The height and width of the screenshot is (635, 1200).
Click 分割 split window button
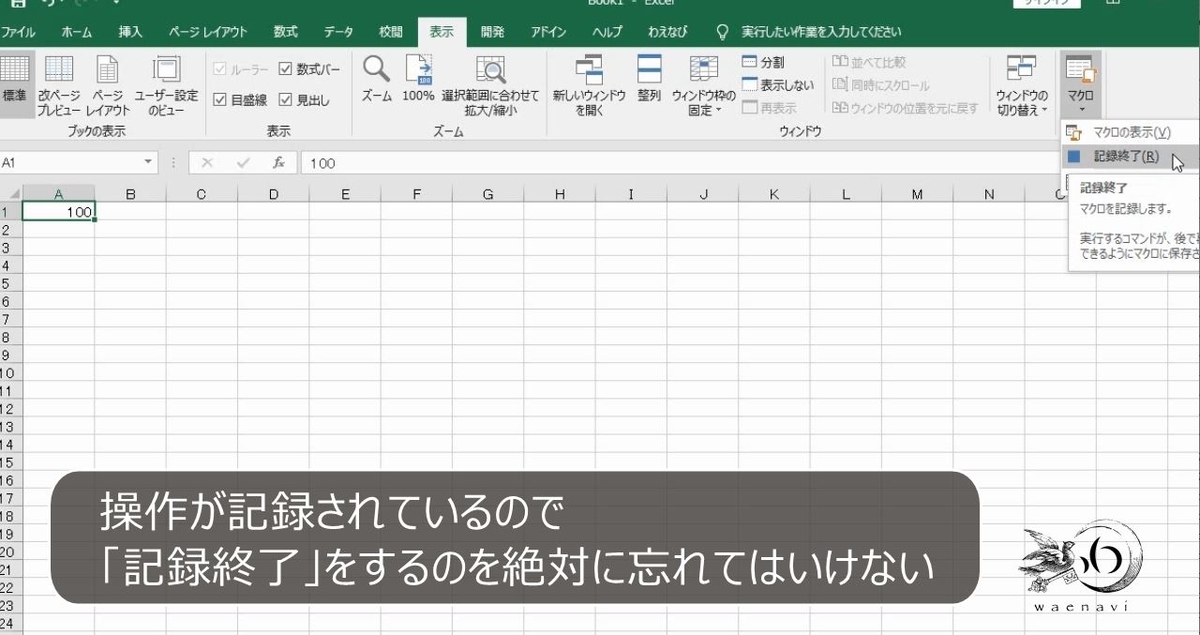point(764,62)
